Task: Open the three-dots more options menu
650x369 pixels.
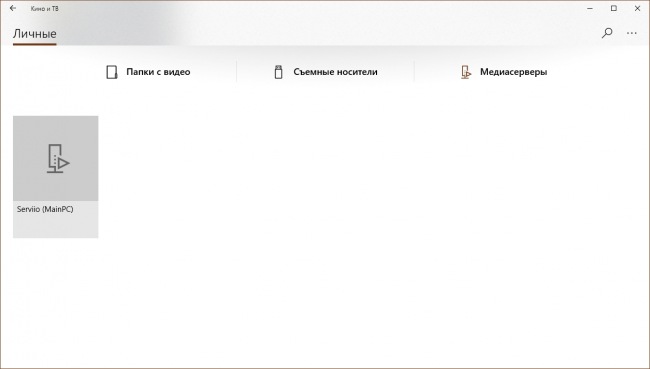Action: [x=632, y=33]
